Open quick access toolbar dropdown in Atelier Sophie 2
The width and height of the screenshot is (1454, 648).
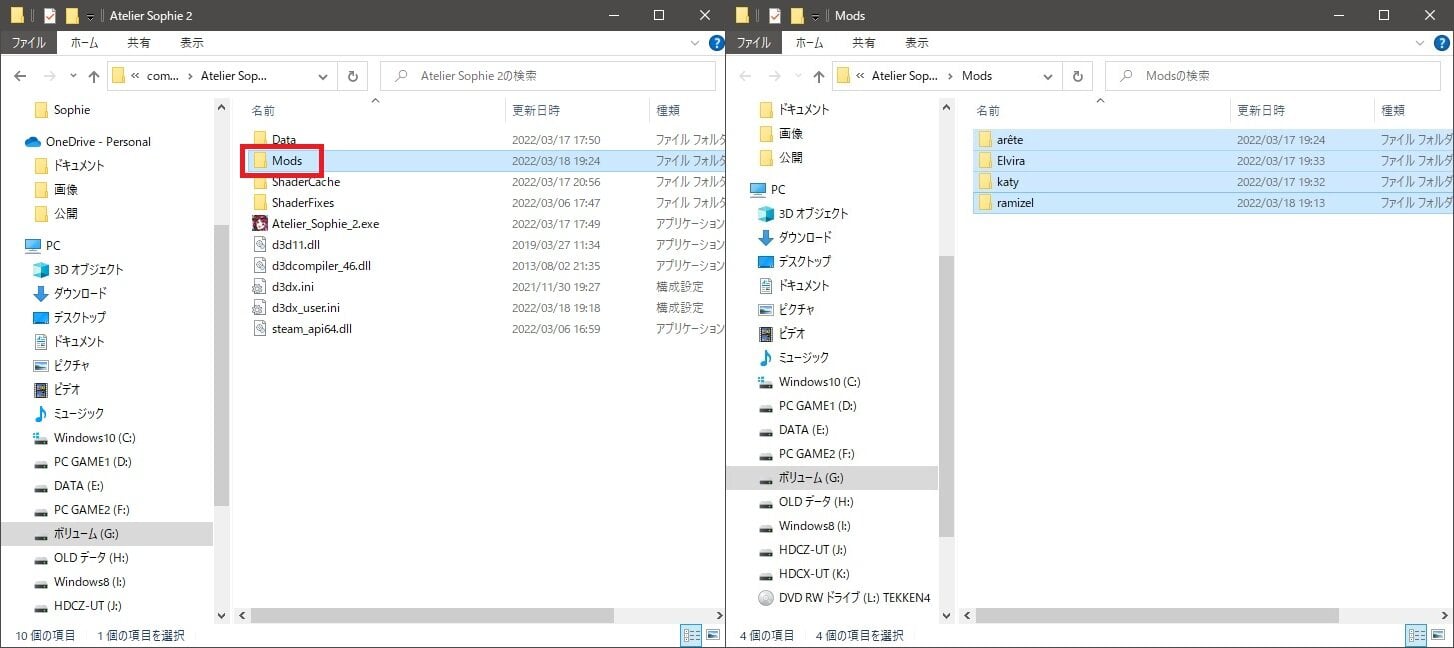90,16
